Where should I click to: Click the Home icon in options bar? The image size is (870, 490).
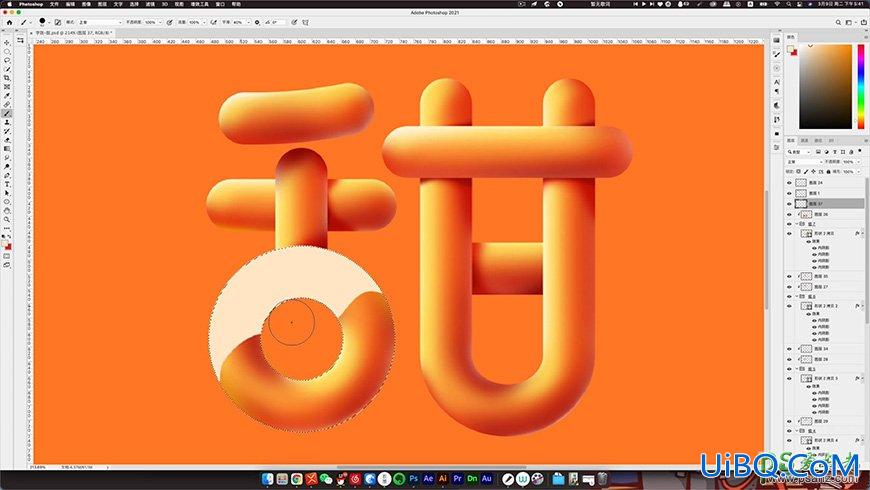pos(9,22)
